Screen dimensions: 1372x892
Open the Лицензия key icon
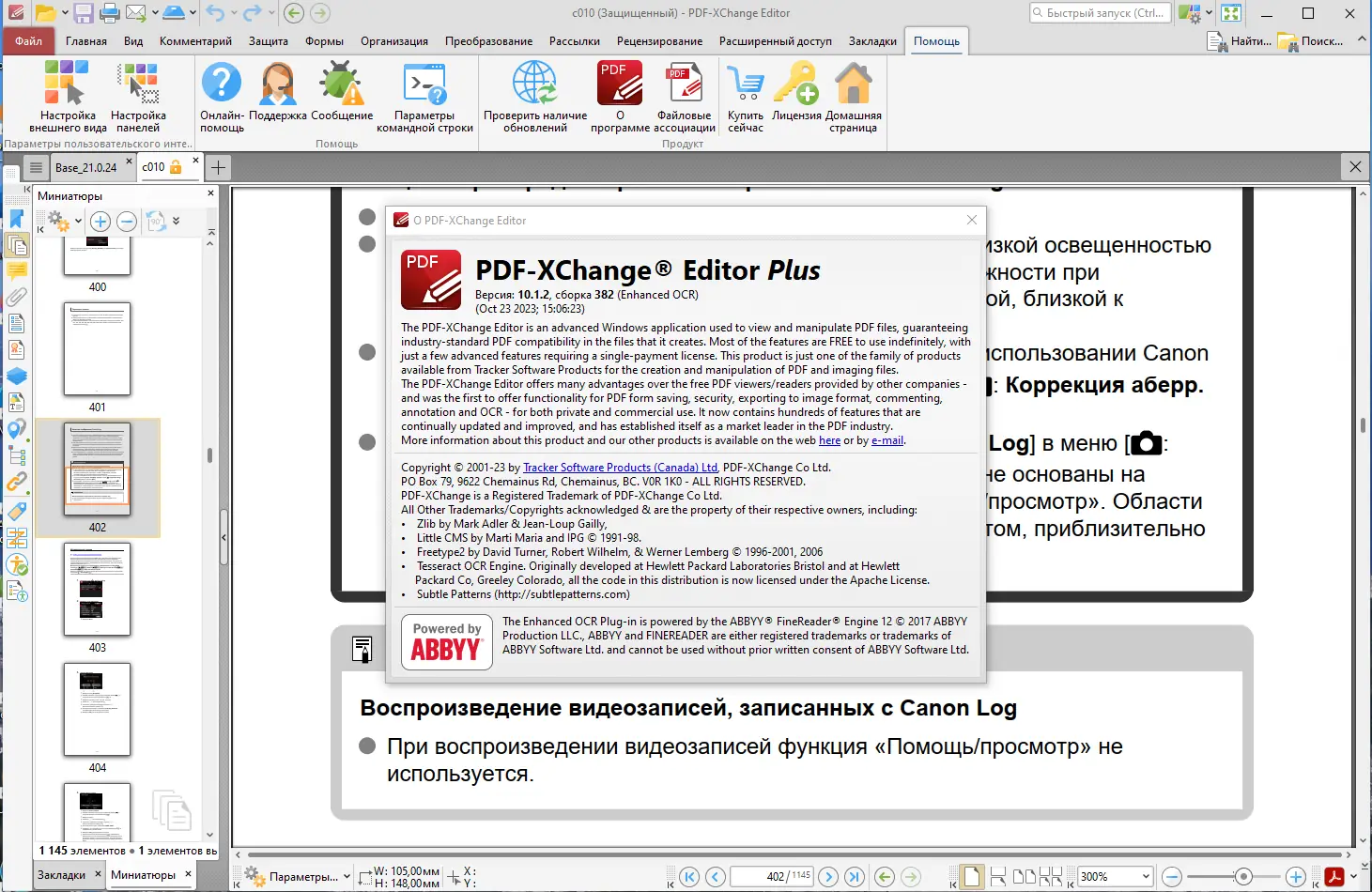point(796,92)
